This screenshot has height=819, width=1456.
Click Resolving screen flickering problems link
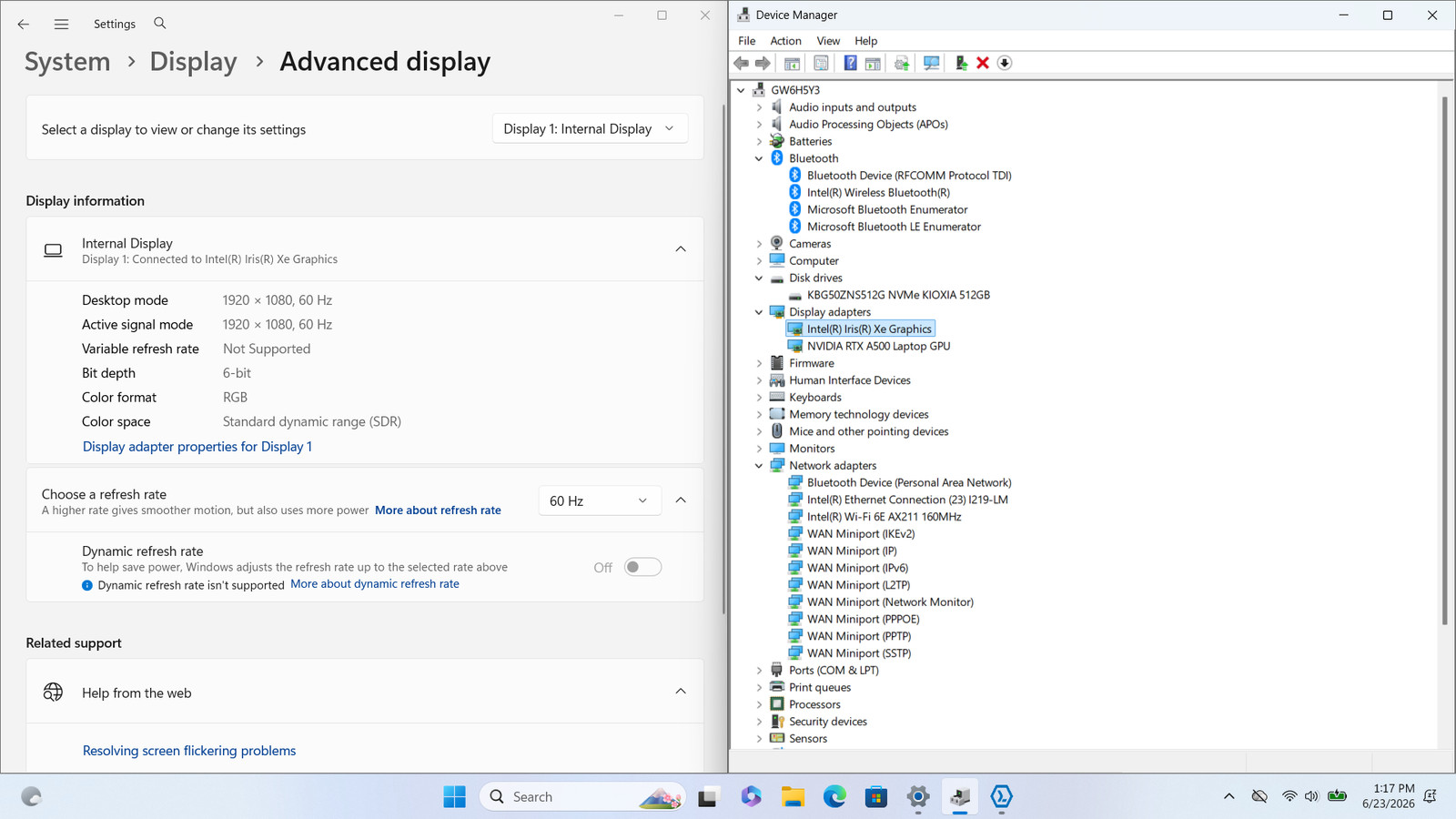[189, 751]
